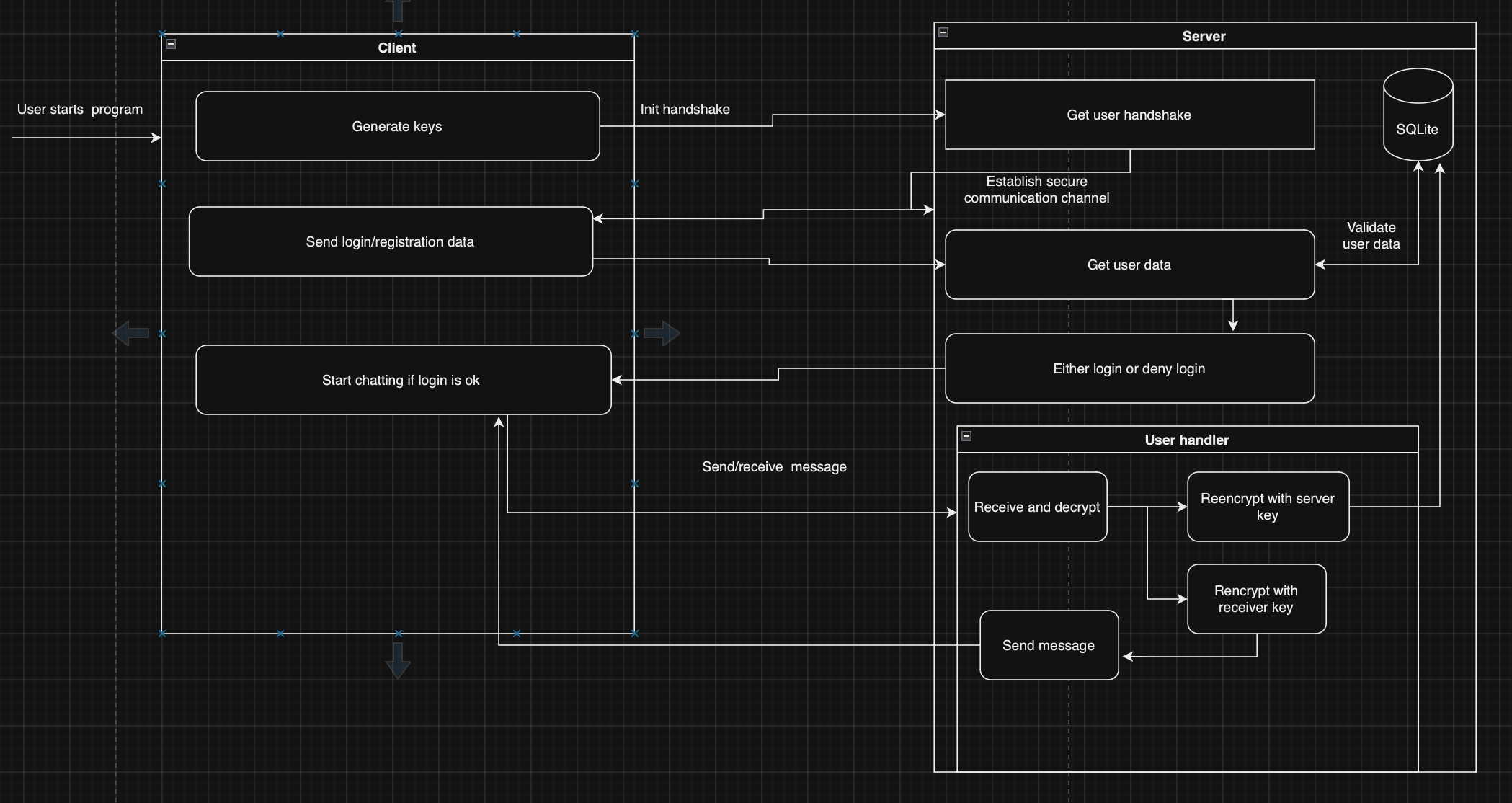Click the downward clone arrow below the Client container
The image size is (1512, 803).
[398, 660]
